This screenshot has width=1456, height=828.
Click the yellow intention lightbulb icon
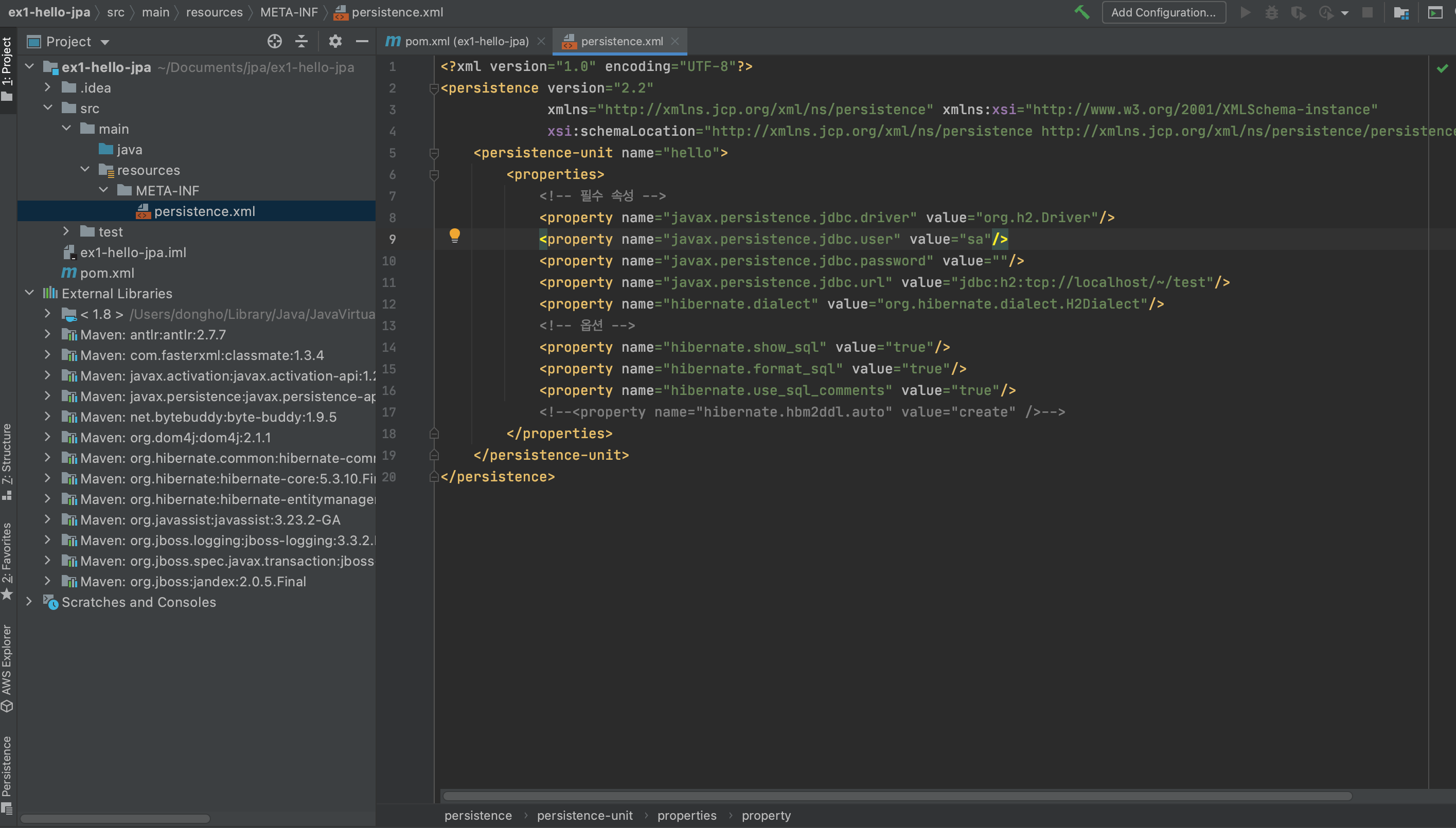tap(454, 235)
